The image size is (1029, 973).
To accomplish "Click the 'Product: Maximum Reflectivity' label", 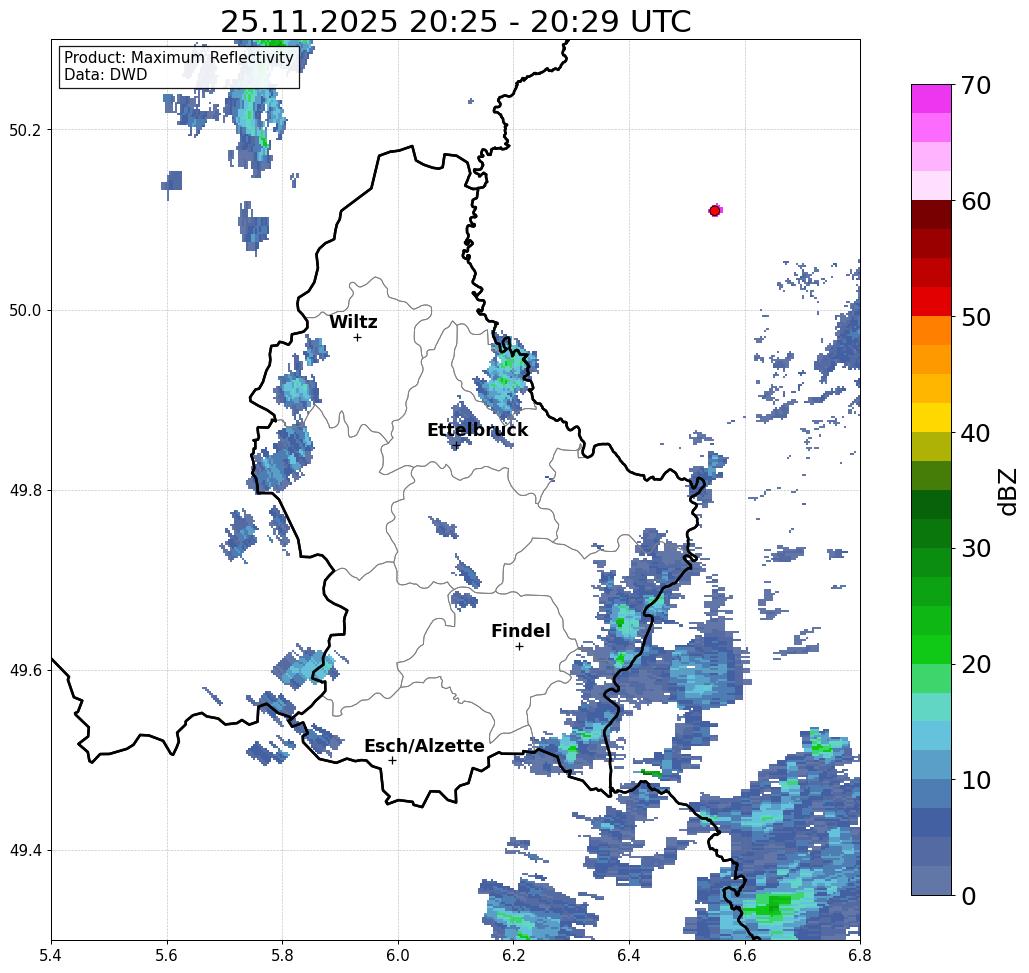I will pos(178,58).
